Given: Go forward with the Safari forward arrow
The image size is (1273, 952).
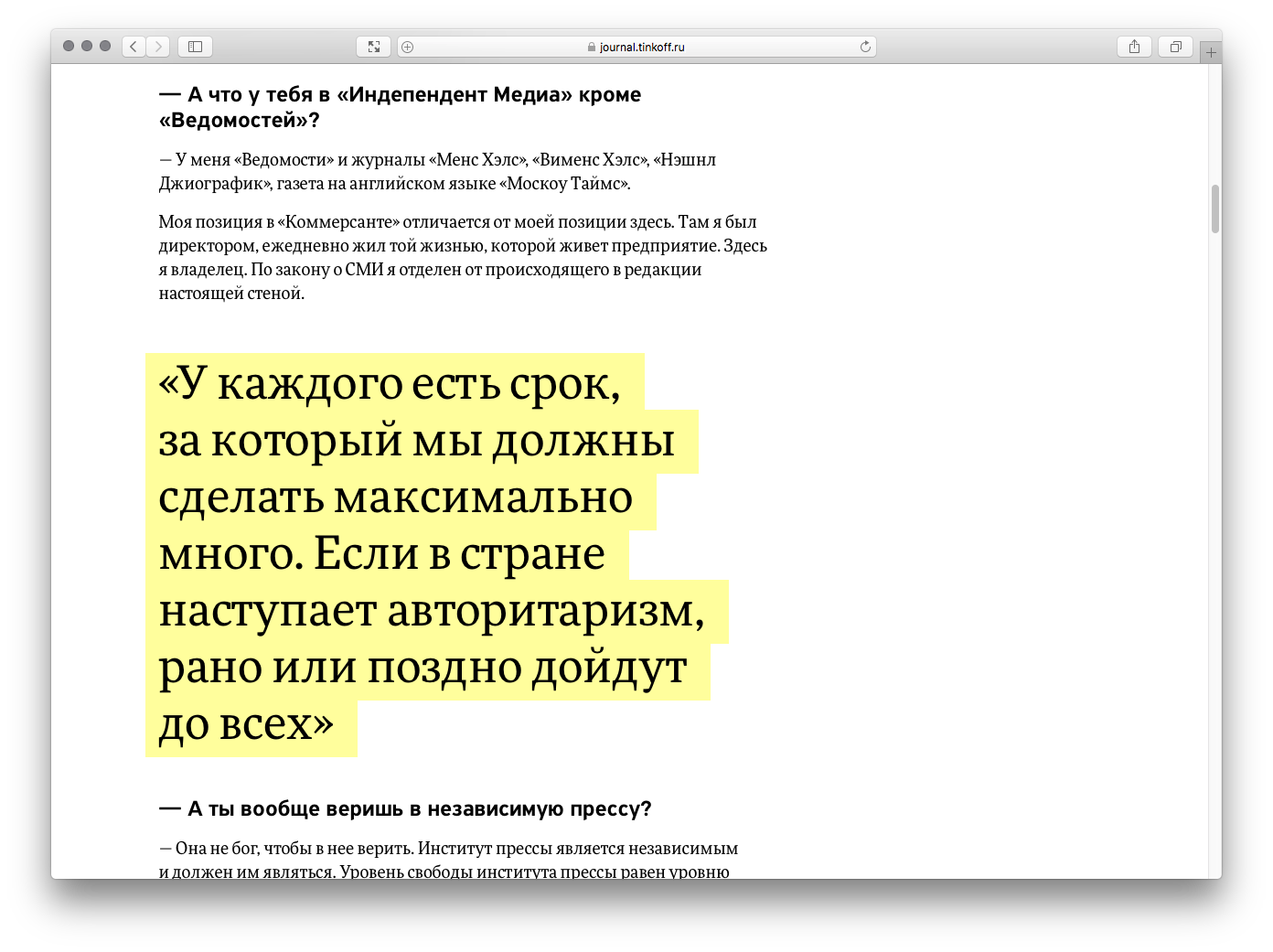Looking at the screenshot, I should [158, 47].
